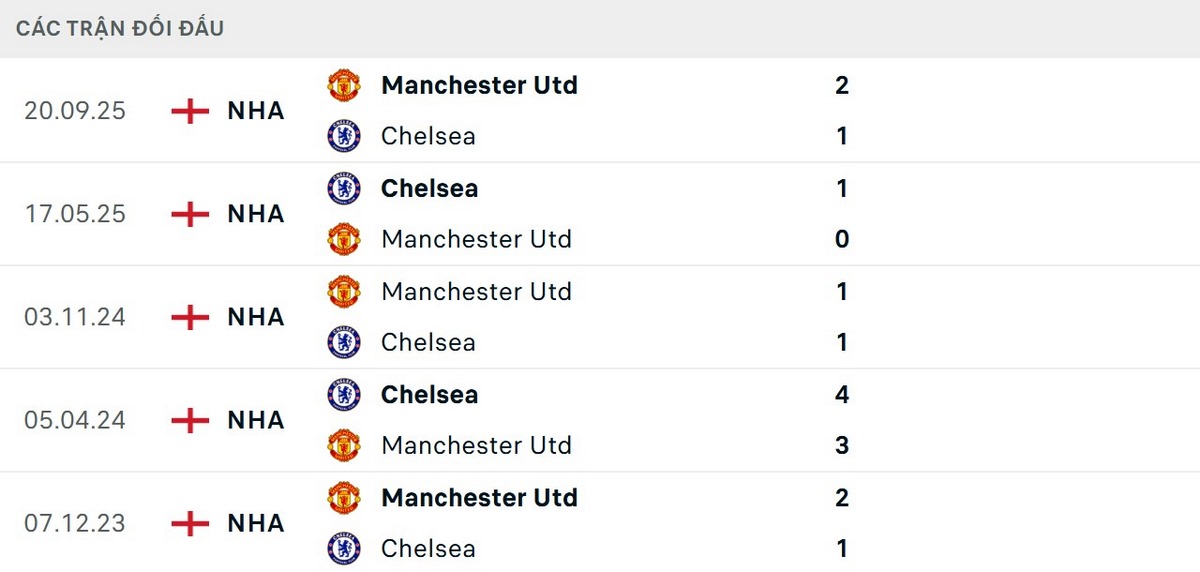The height and width of the screenshot is (572, 1200).
Task: Click Chelsea's score of 4 in 05.04.24 match
Action: pyautogui.click(x=842, y=394)
